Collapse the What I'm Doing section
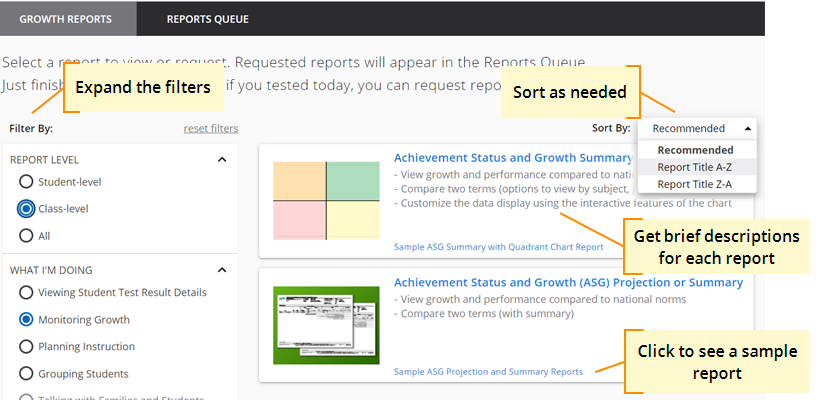820x400 pixels. [222, 269]
